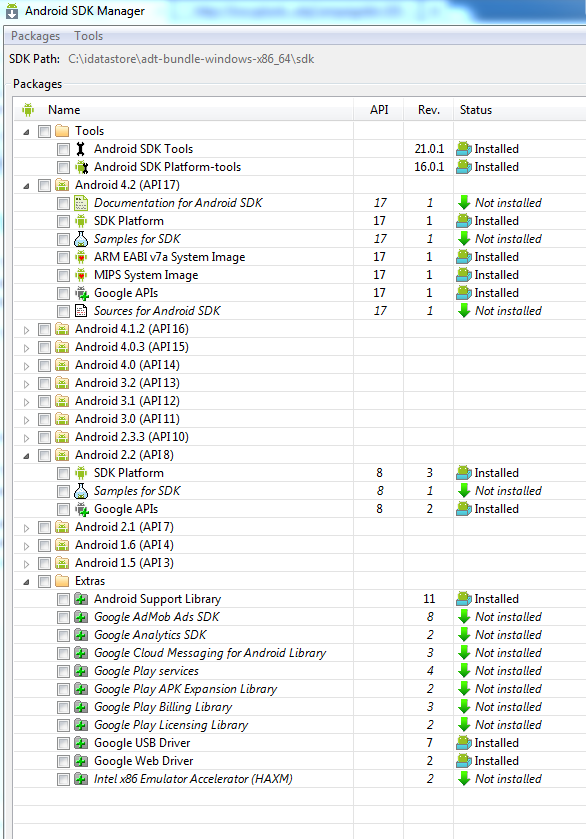
Task: Tick the Android 4.1.2 (API 16) checkbox
Action: pos(44,330)
